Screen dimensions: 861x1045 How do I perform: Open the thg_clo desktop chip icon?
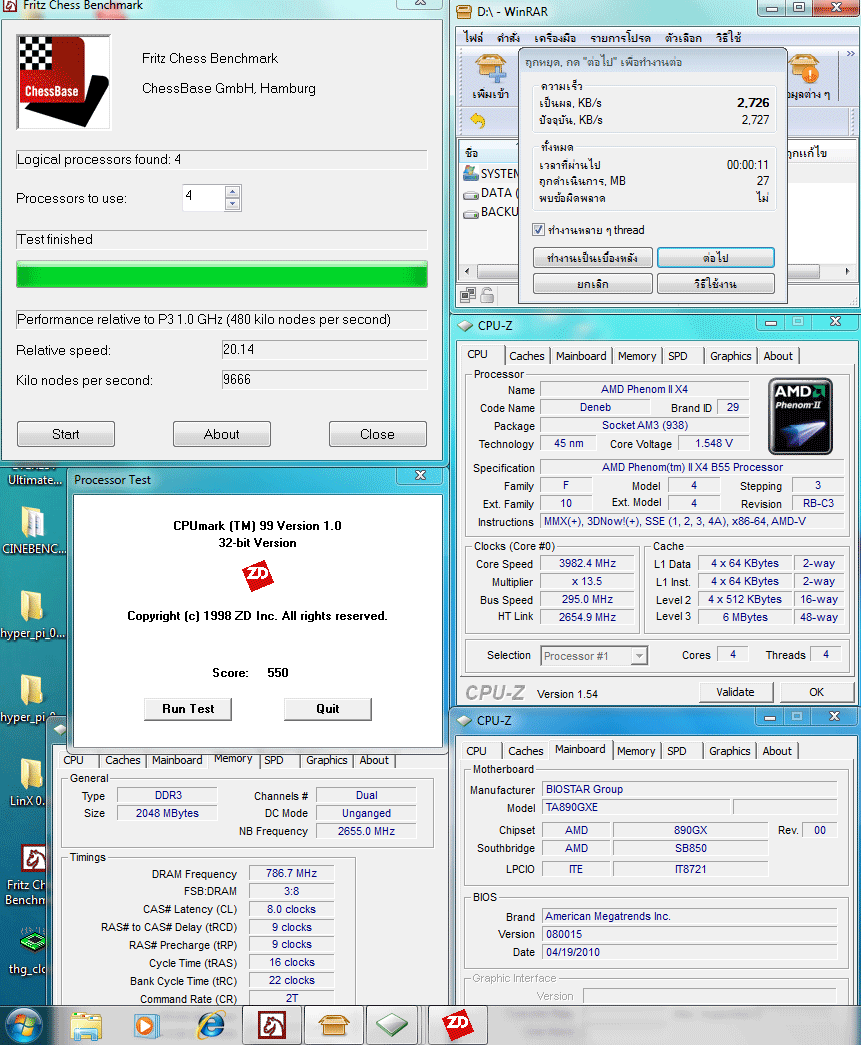point(27,950)
